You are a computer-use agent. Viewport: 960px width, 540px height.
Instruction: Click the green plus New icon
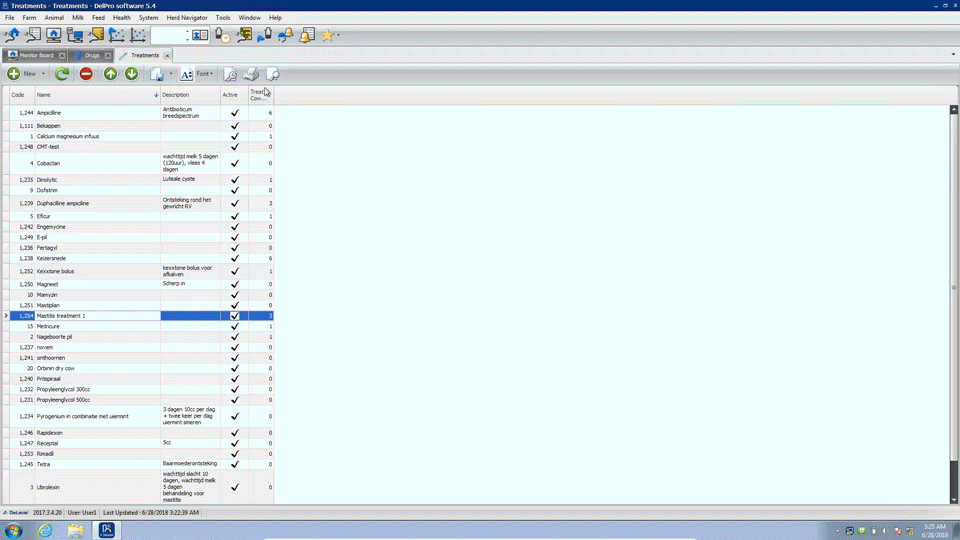(13, 74)
